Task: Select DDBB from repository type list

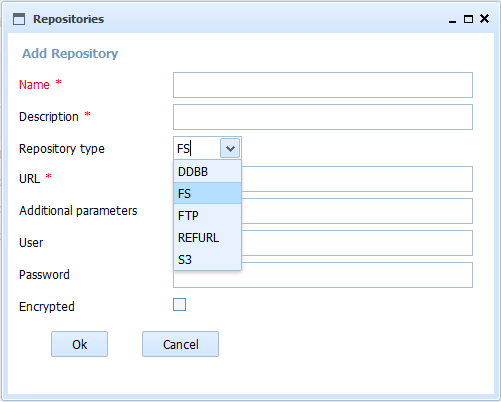Action: (x=207, y=172)
